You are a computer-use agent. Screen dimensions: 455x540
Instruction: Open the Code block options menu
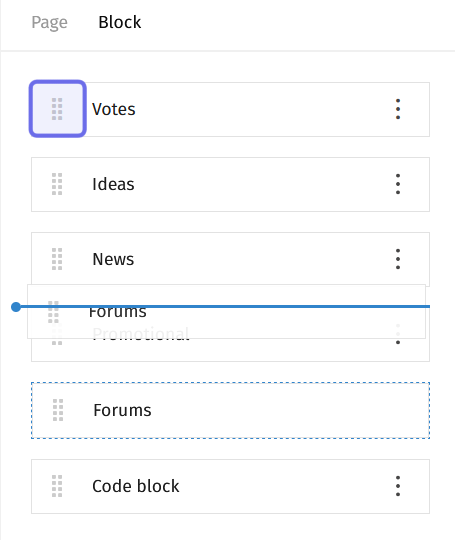398,486
